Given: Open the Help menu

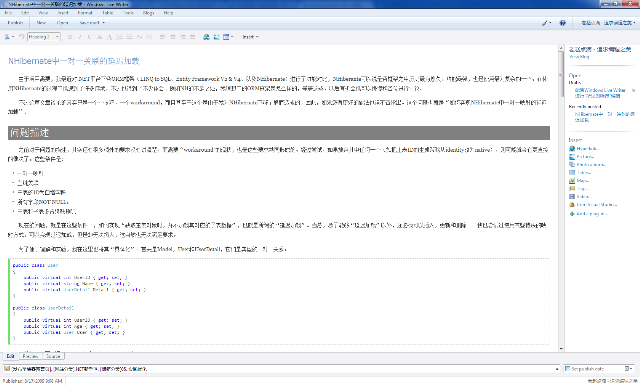Looking at the screenshot, I should point(168,13).
